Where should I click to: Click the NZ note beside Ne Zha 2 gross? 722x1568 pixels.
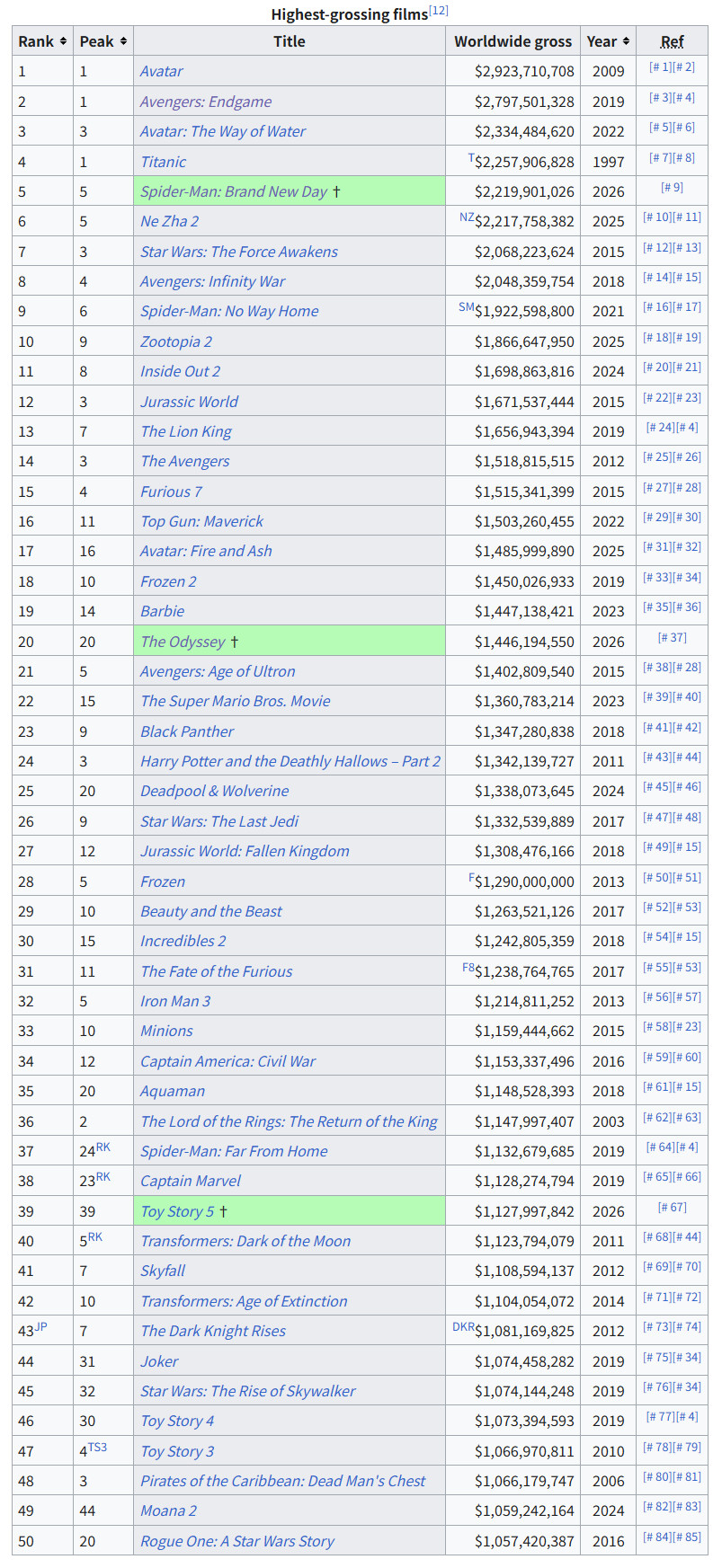467,217
